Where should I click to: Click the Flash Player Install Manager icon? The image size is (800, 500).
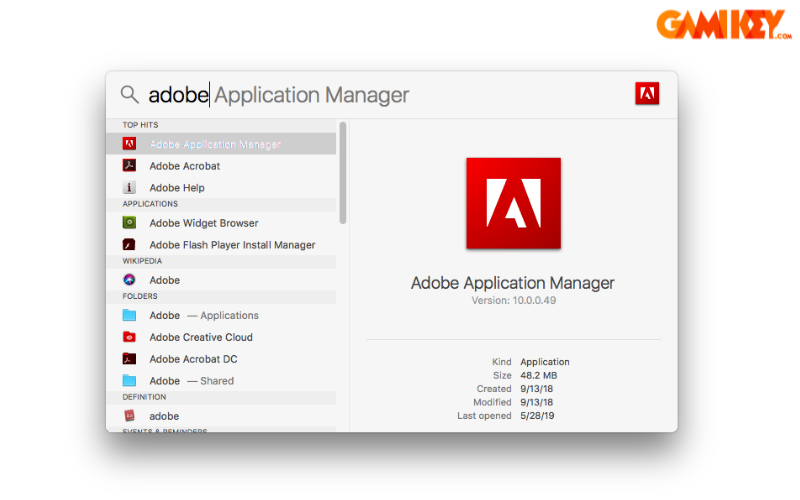[129, 244]
